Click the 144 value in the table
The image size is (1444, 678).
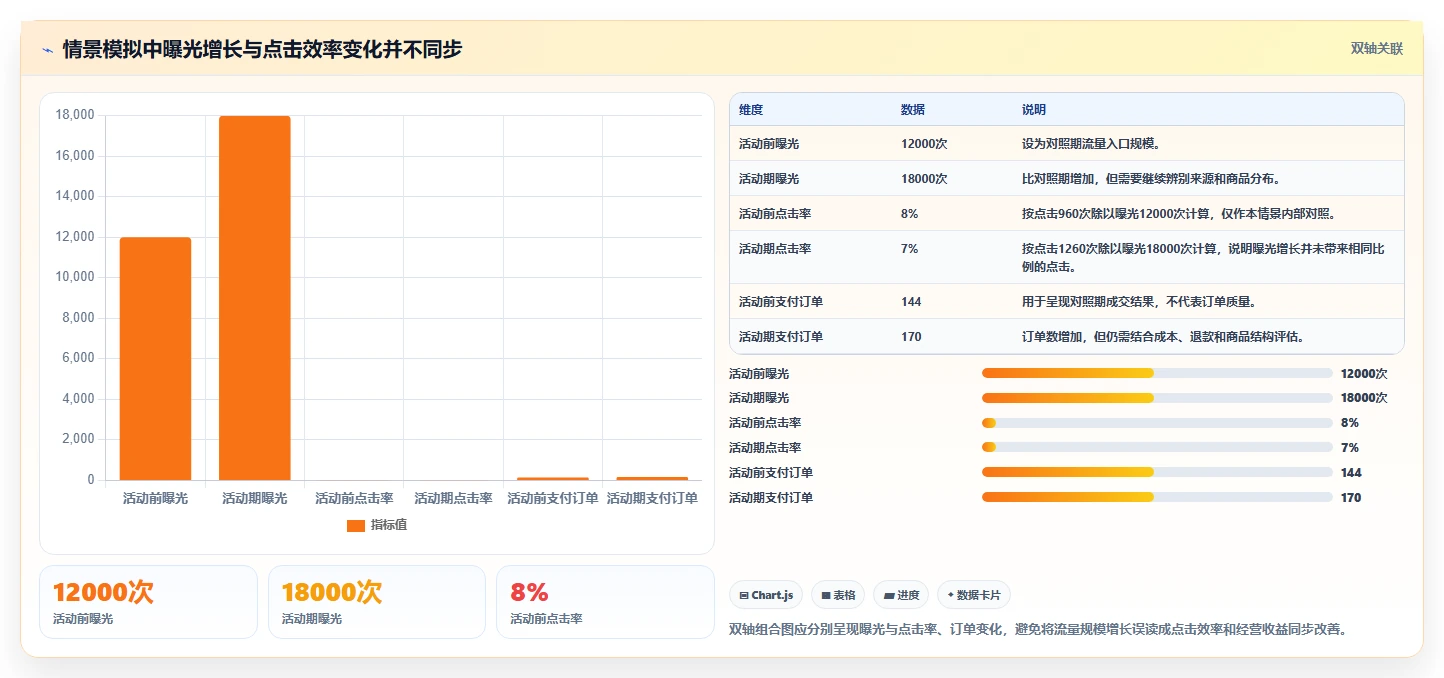click(911, 302)
